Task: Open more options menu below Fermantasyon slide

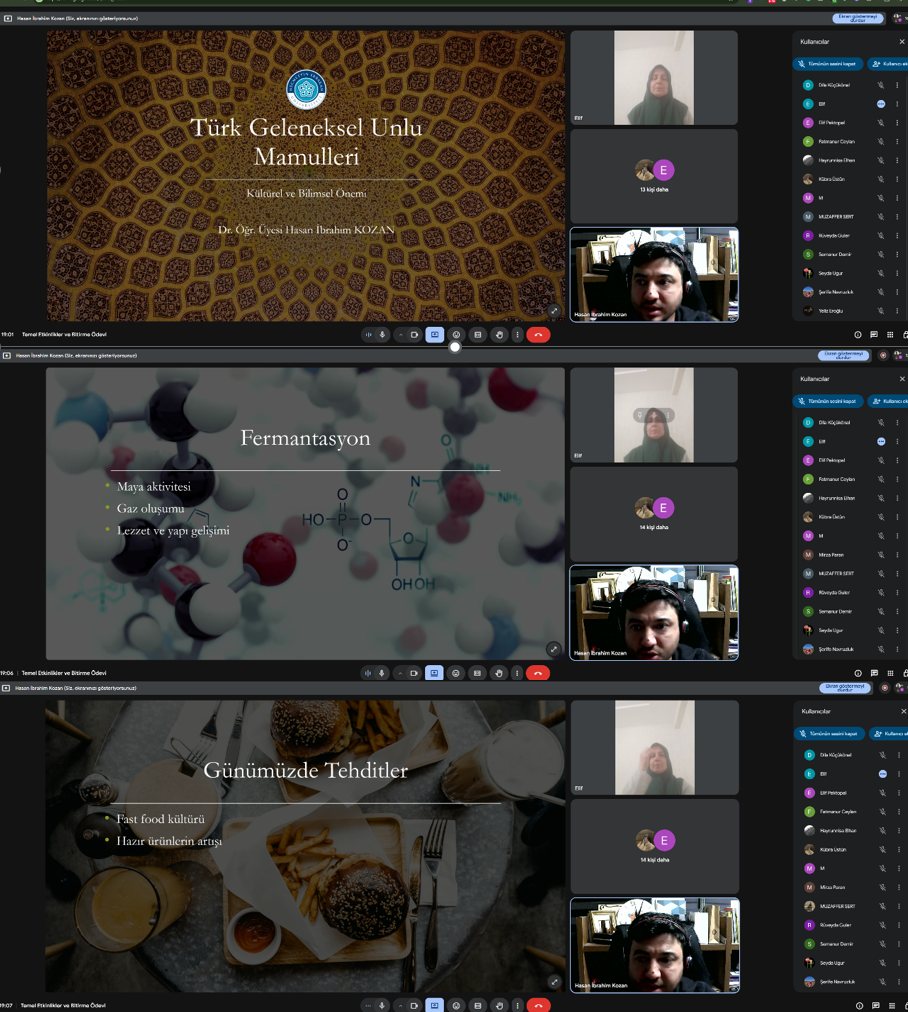Action: click(x=517, y=673)
